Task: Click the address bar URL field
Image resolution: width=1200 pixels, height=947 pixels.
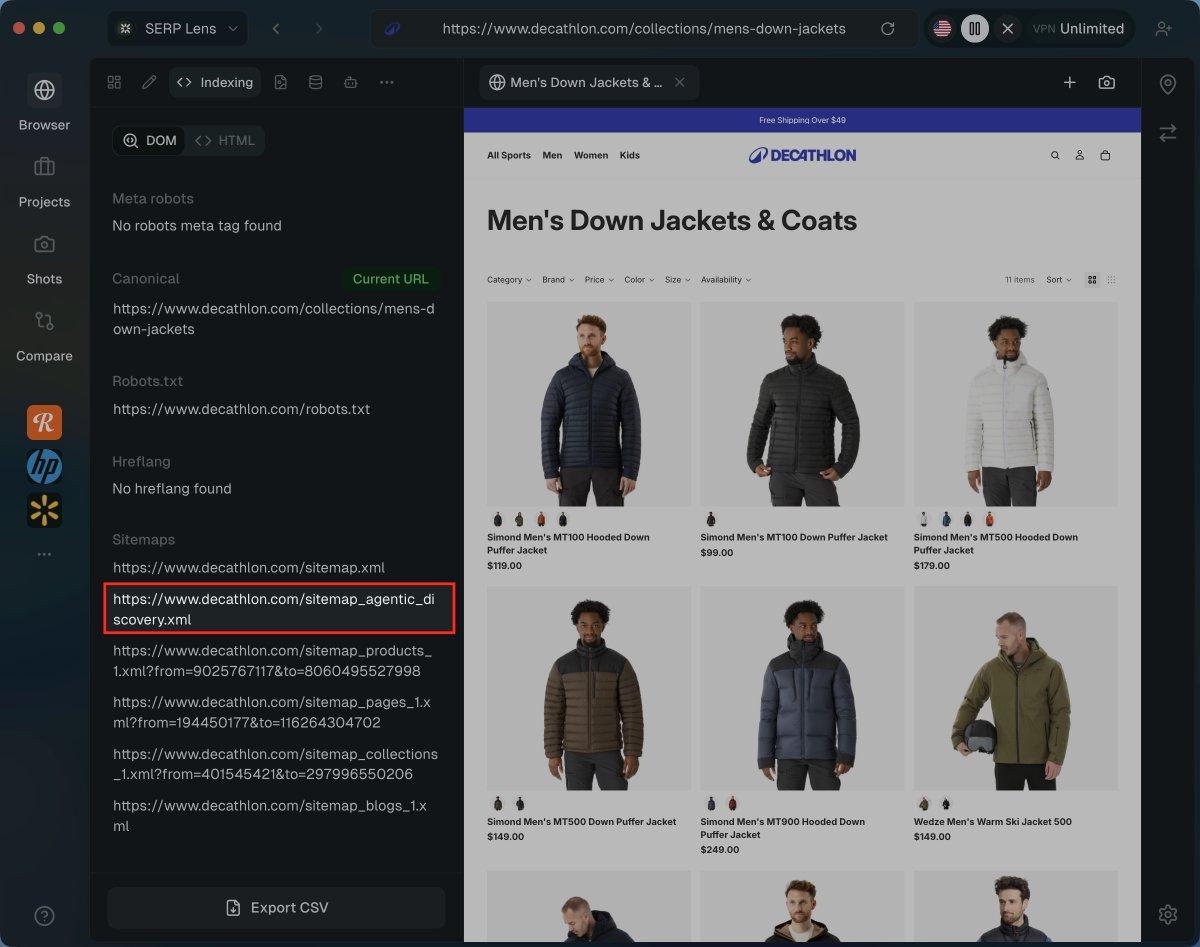Action: coord(644,29)
